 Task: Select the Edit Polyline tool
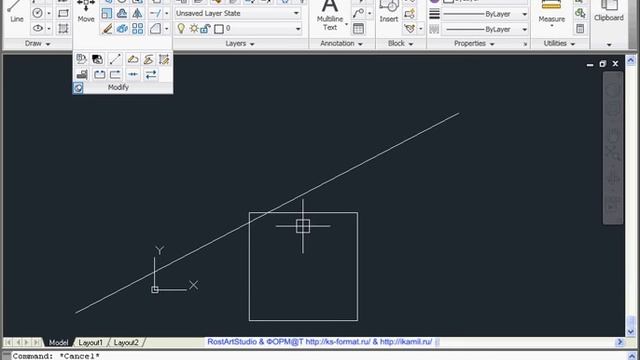pyautogui.click(x=133, y=59)
